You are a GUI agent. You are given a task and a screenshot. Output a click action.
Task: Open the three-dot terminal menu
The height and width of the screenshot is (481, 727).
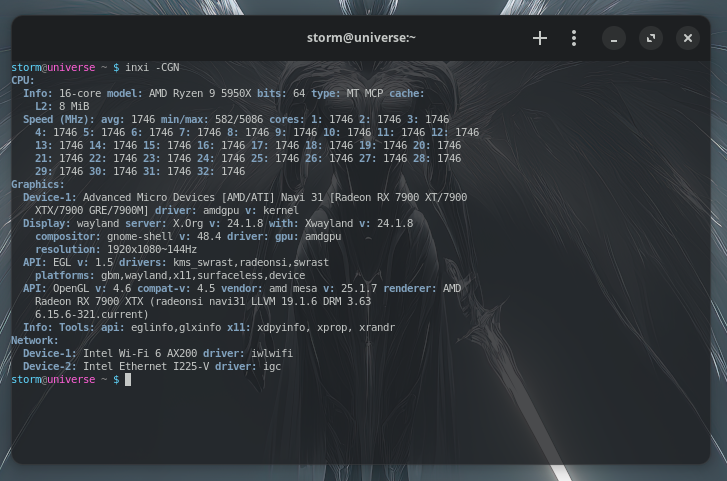[x=574, y=38]
